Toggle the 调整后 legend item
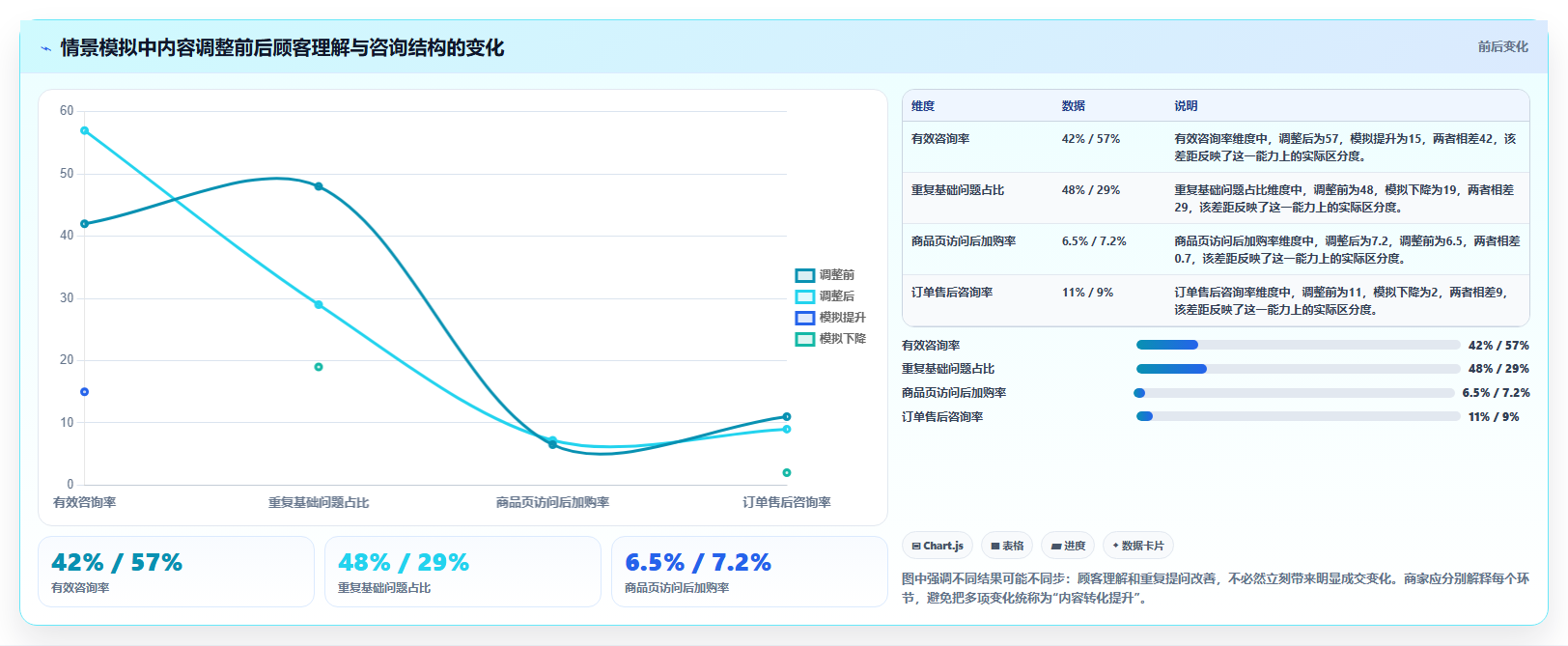 tap(825, 296)
